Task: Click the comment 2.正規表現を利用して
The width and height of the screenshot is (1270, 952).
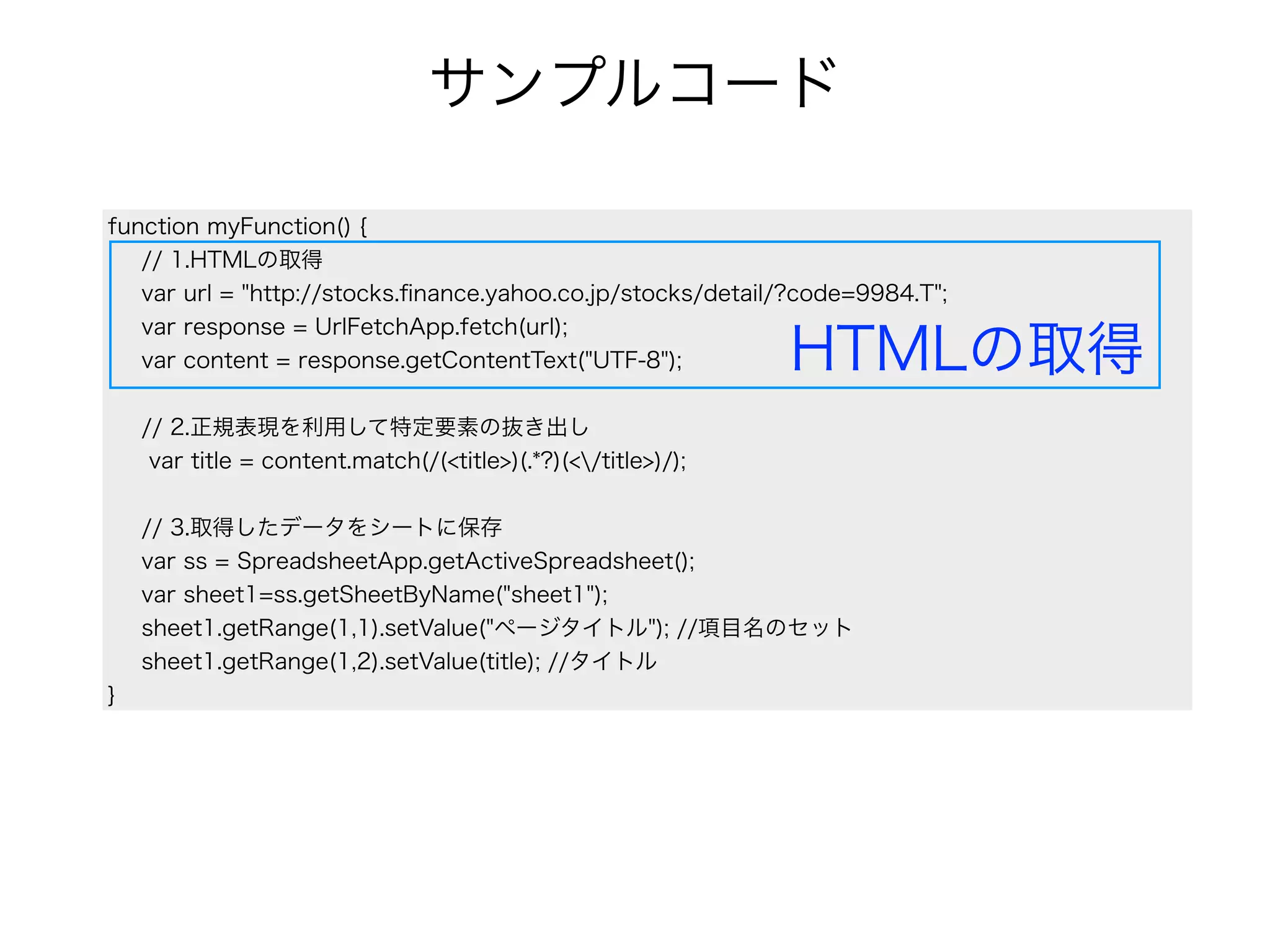Action: [365, 427]
